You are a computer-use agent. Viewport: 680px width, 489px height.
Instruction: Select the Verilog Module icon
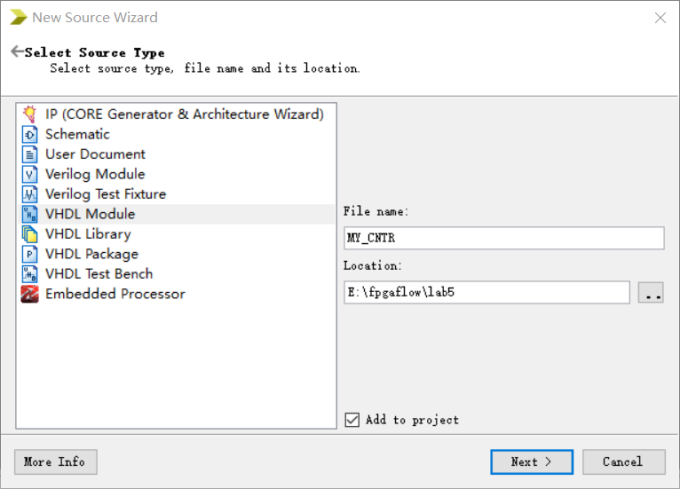click(29, 174)
